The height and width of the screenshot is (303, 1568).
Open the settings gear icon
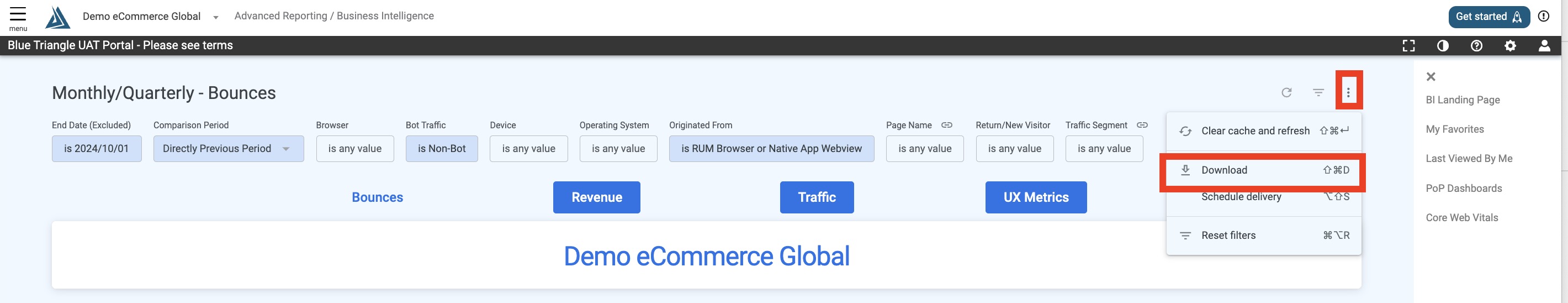1510,46
